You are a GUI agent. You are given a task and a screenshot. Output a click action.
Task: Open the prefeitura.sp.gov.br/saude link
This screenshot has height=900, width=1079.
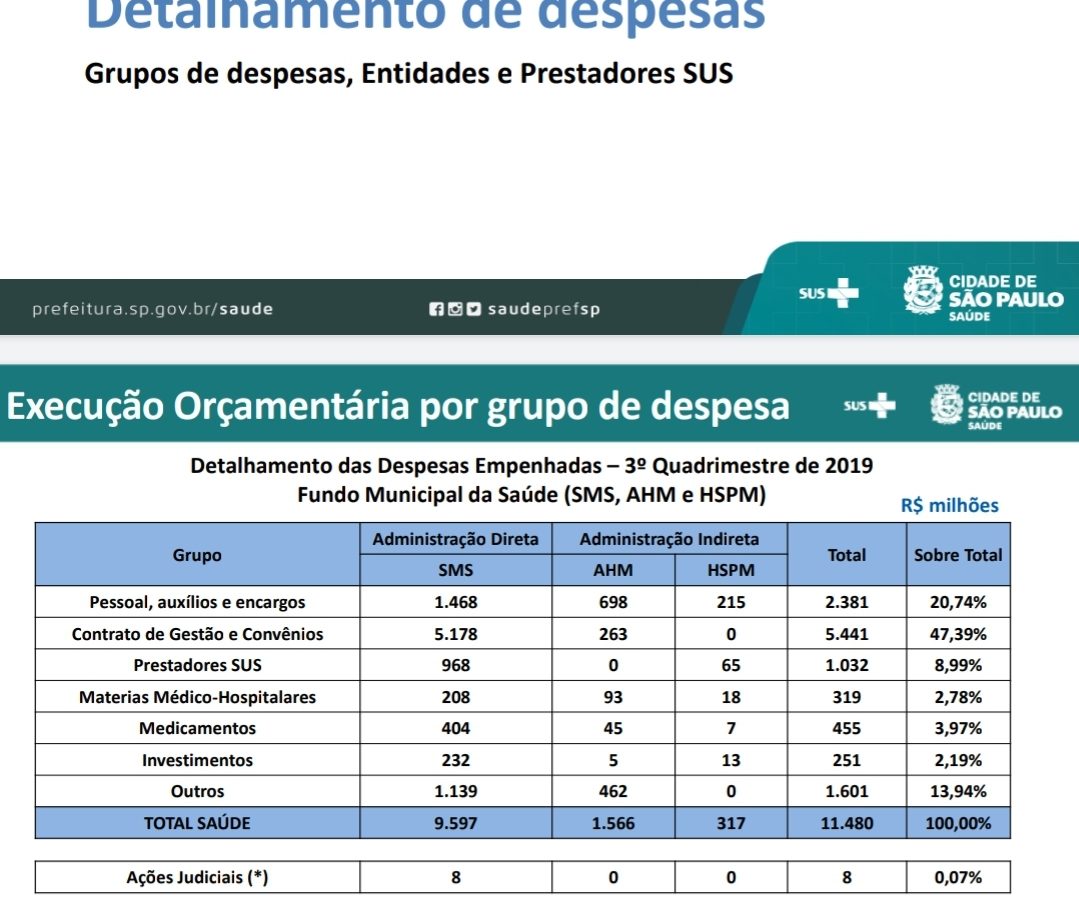coord(152,309)
